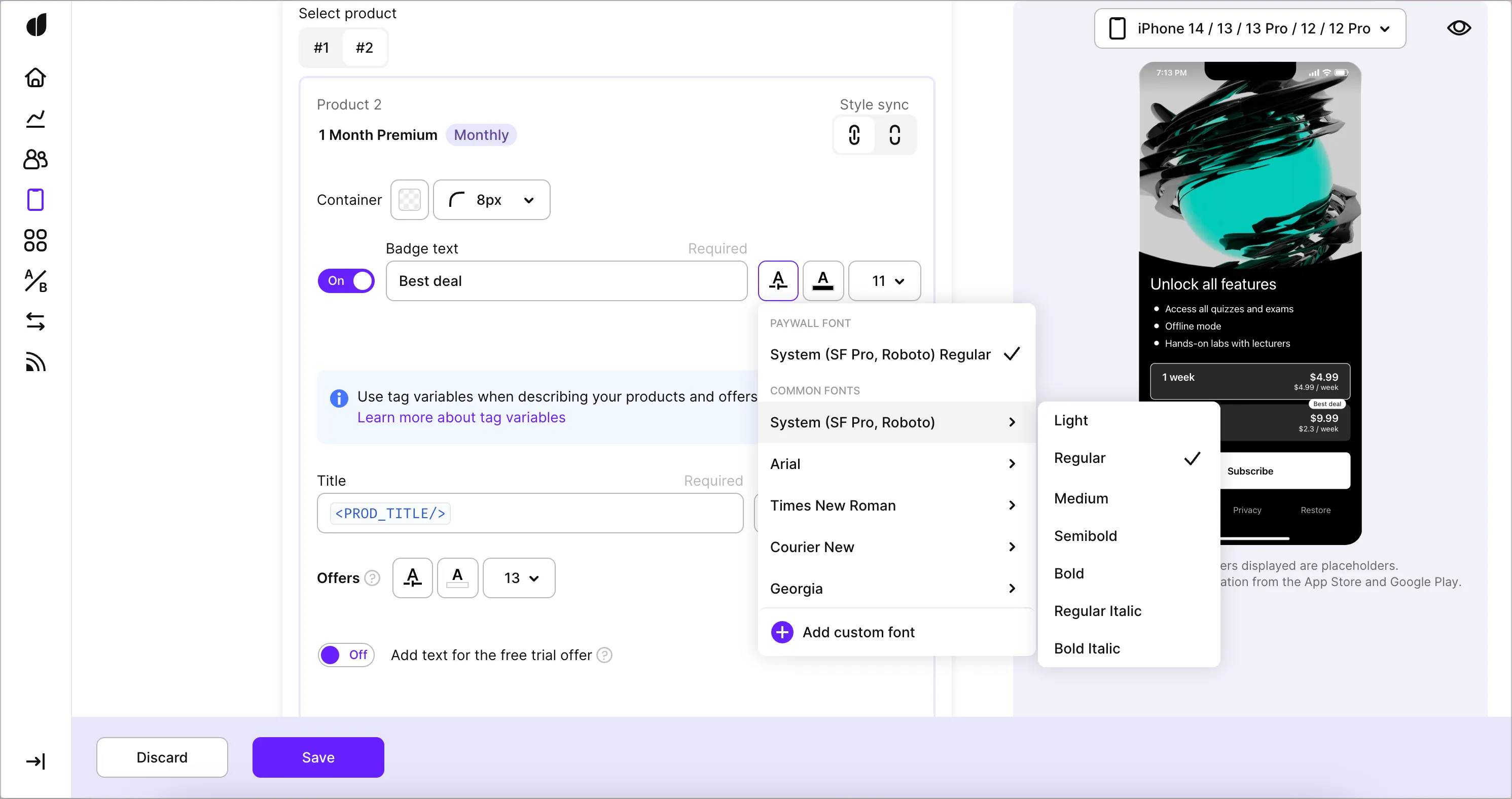
Task: Open Learn more about tag variables link
Action: click(x=461, y=417)
